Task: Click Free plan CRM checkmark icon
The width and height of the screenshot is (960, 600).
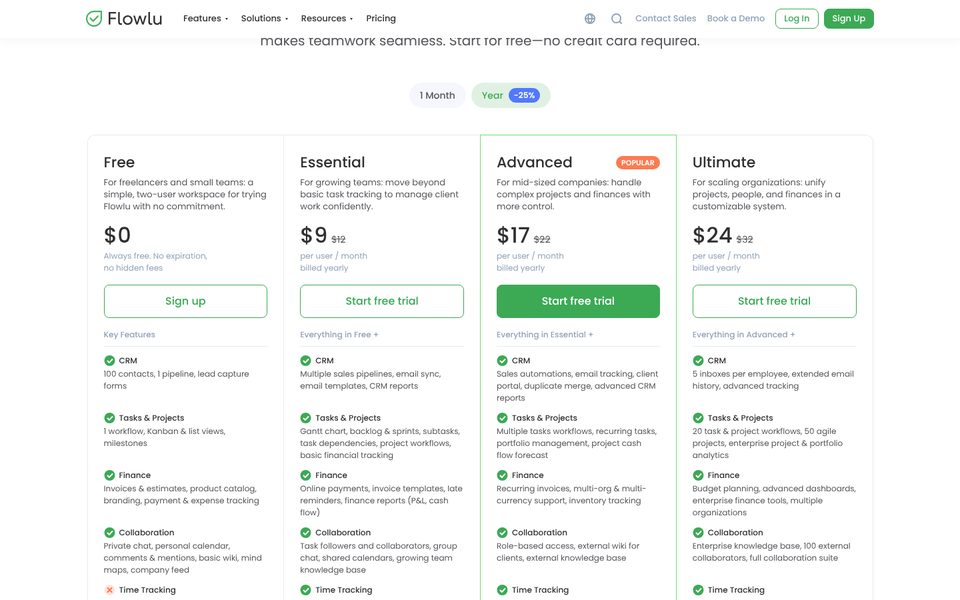Action: 110,361
